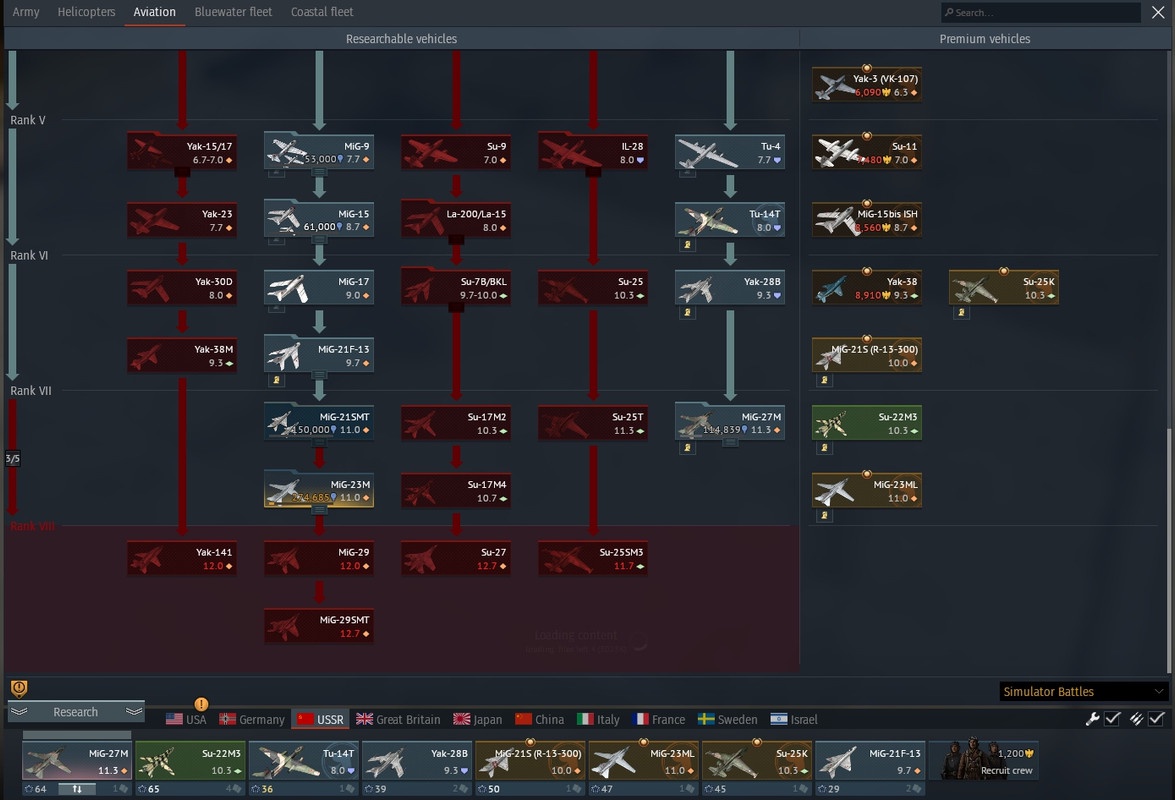Click crew icon under Tu-14T in tree
The image size is (1175, 800).
687,245
